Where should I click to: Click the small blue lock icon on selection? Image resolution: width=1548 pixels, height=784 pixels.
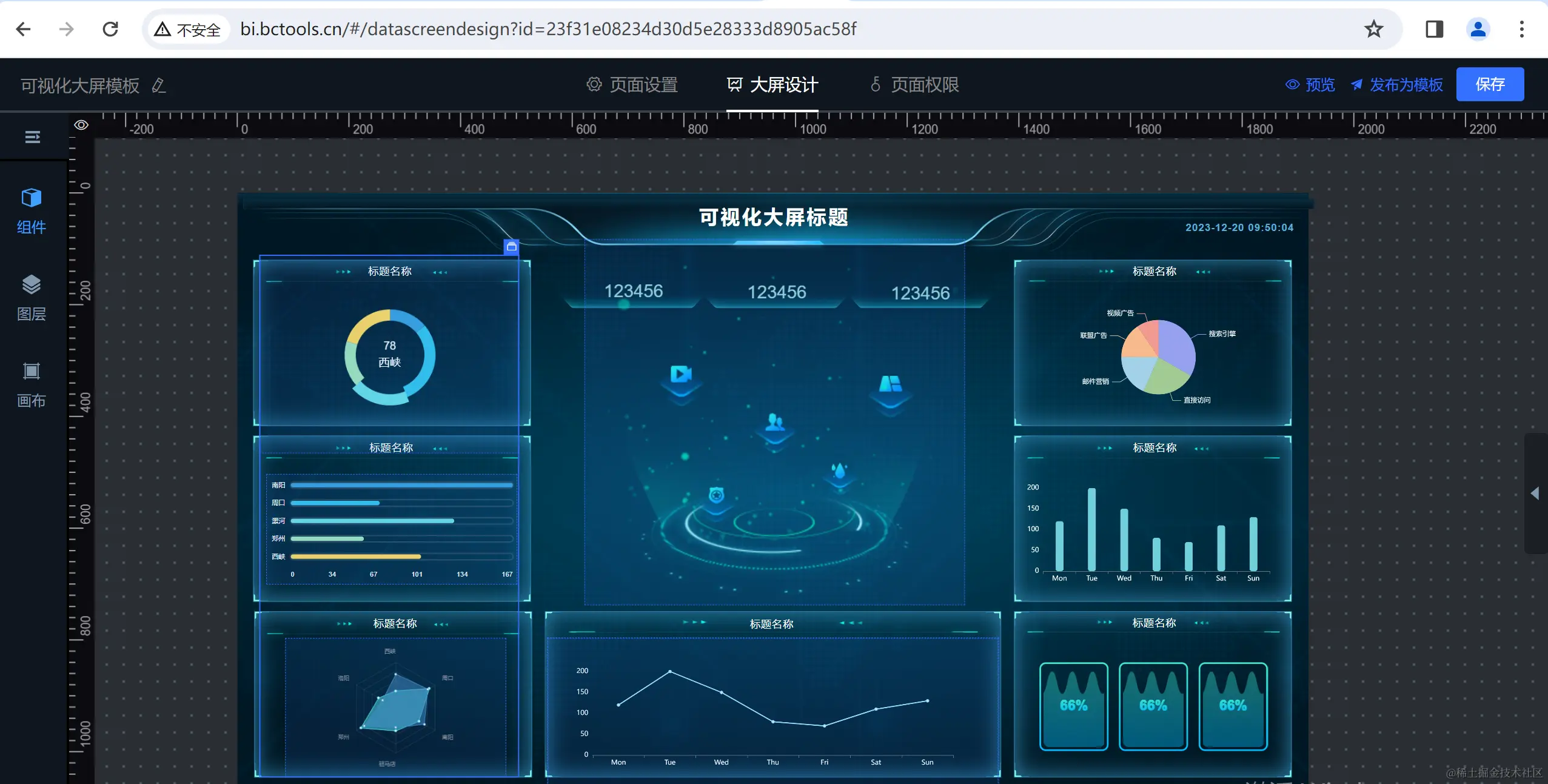coord(511,247)
